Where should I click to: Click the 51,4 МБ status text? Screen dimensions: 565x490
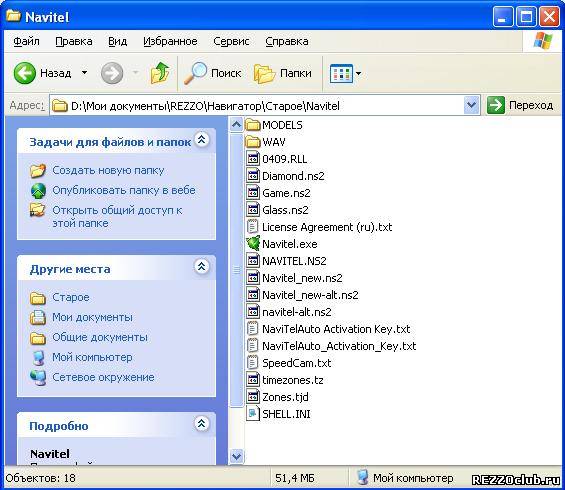click(294, 478)
